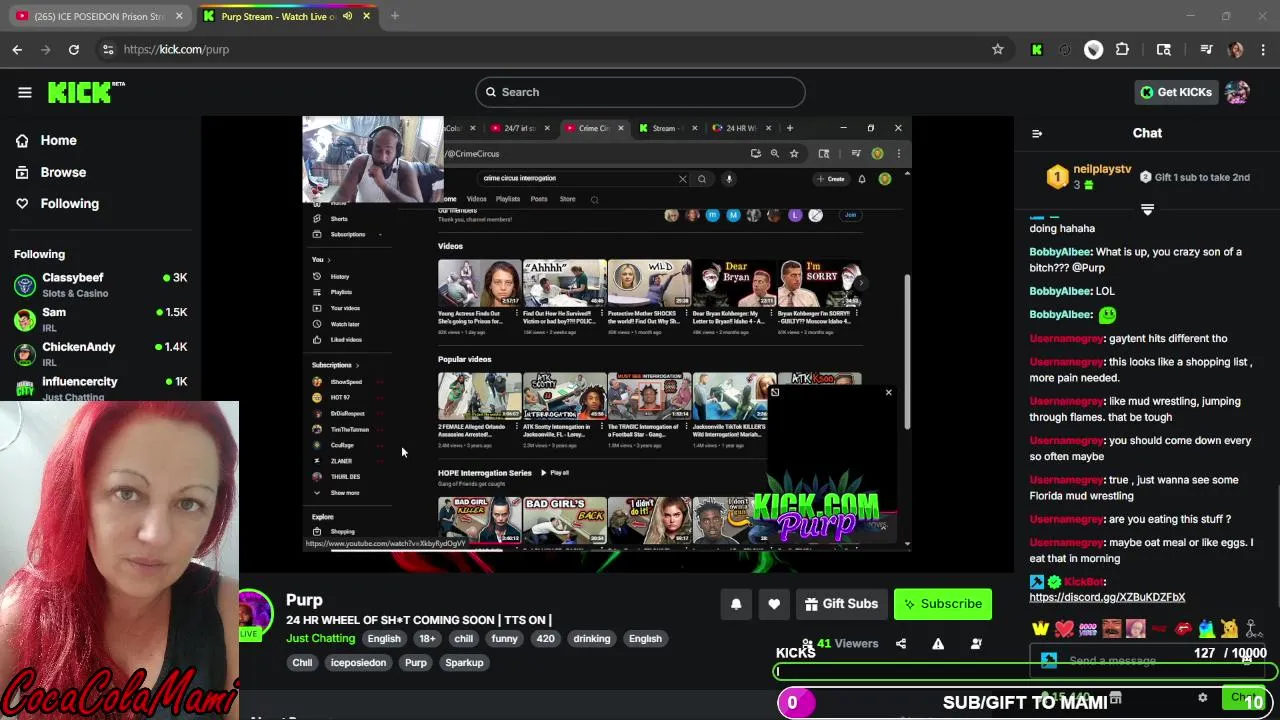Viewport: 1280px width, 720px height.
Task: Mute the Purp Stream tab audio
Action: click(x=347, y=16)
